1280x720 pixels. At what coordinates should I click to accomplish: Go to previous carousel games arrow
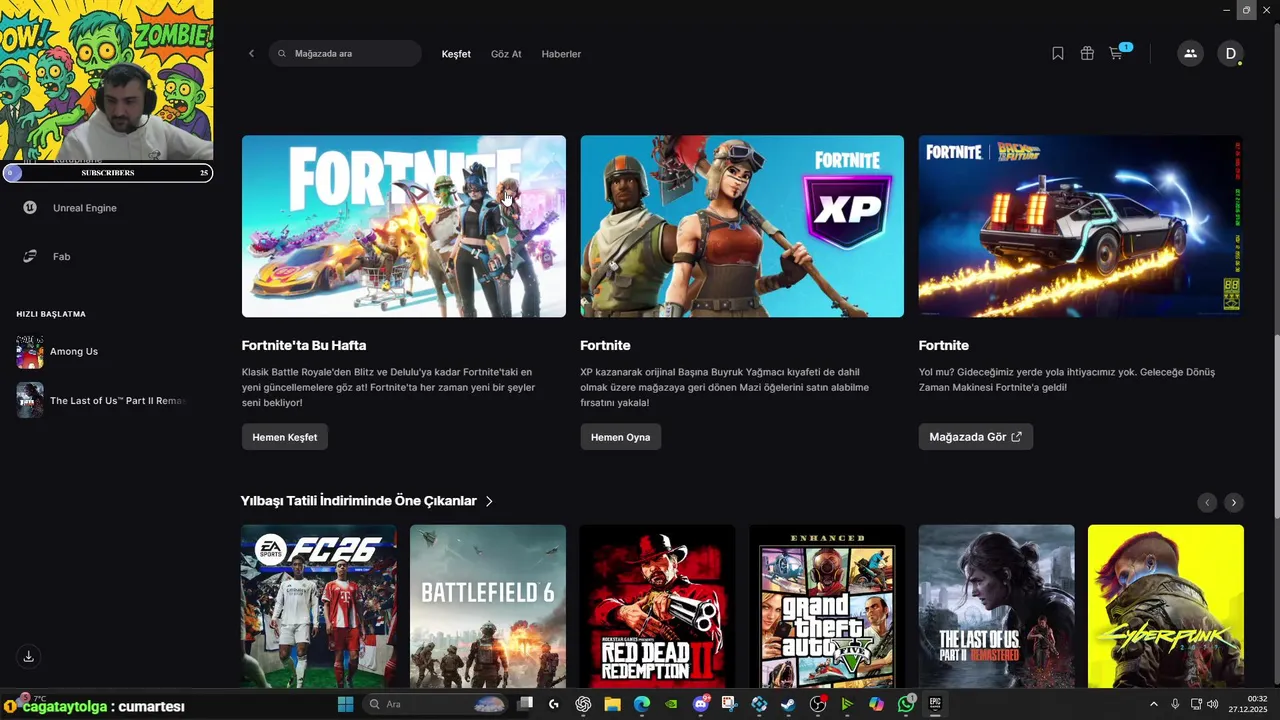[1207, 502]
